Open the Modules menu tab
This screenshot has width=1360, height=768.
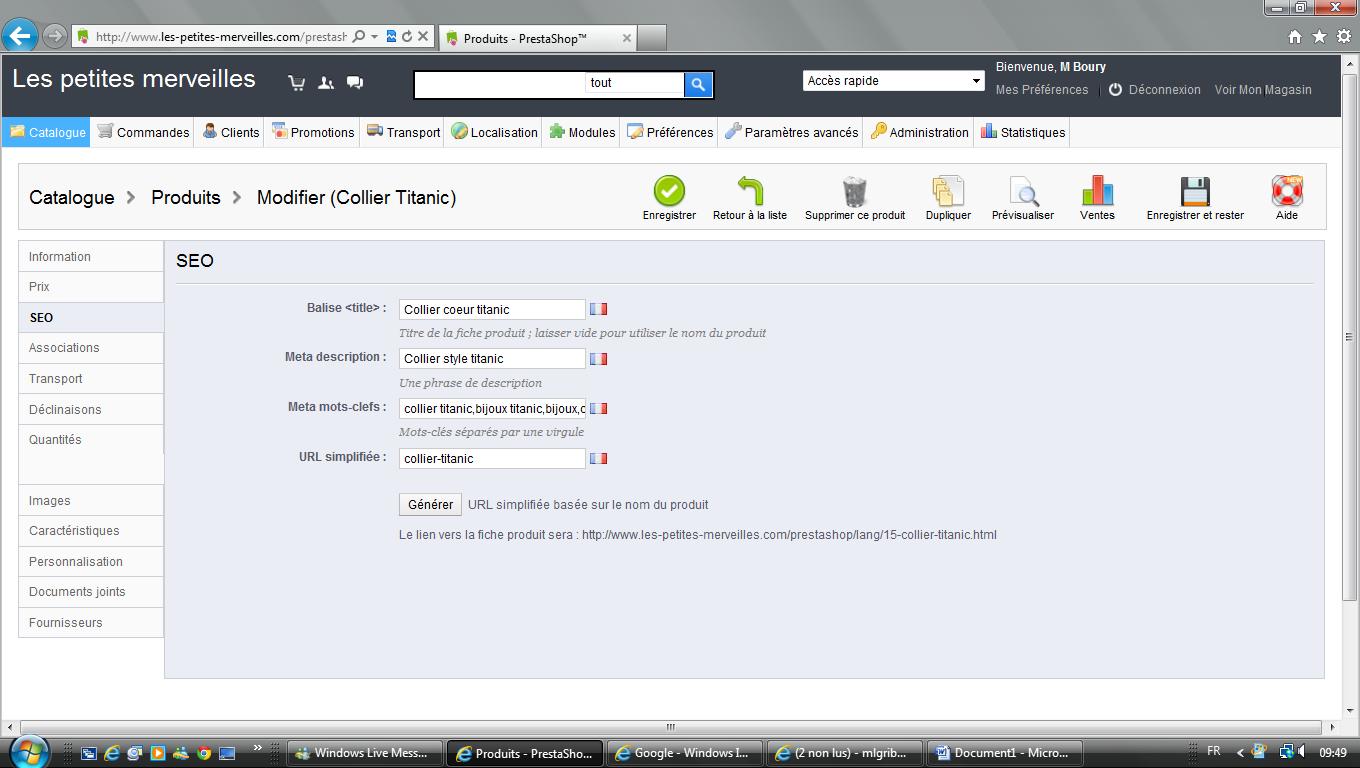(582, 132)
